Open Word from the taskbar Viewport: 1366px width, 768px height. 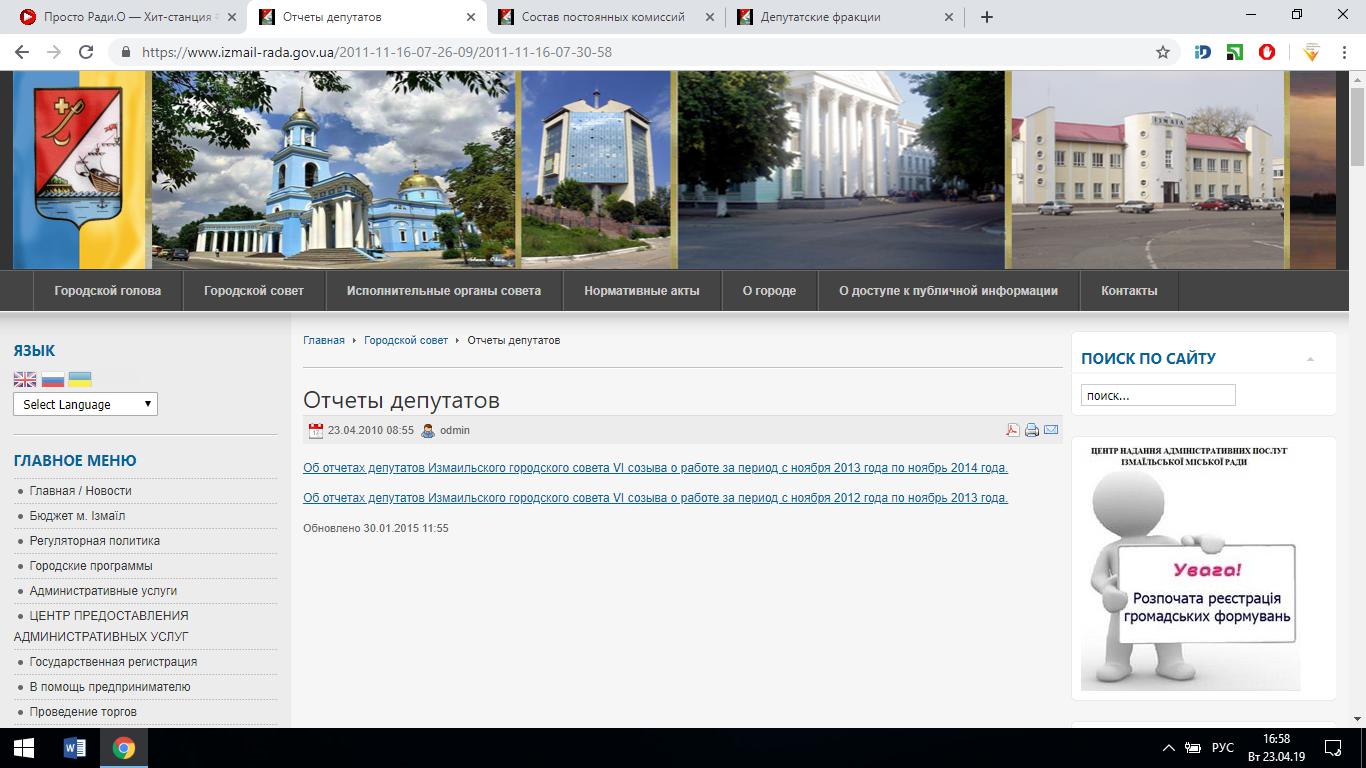click(x=75, y=748)
